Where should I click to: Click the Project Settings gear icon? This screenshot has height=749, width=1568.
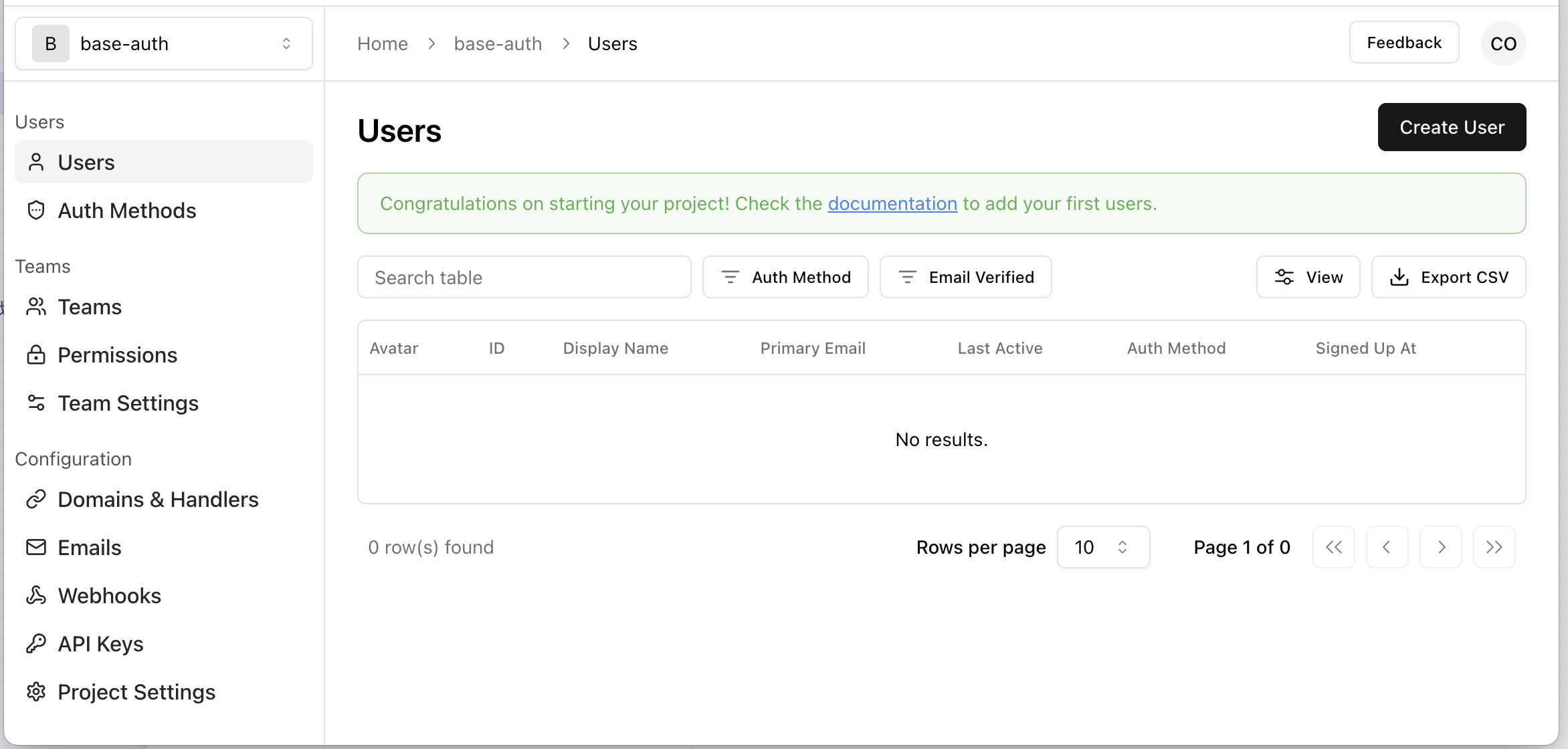click(36, 691)
